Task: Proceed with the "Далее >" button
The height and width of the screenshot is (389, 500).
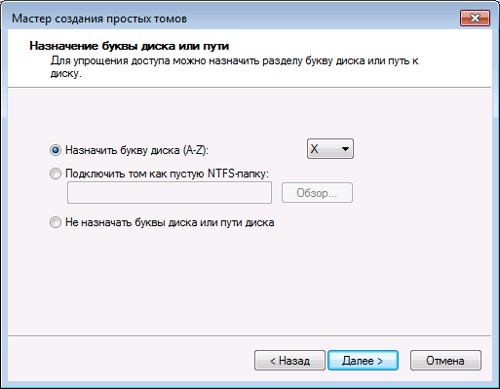Action: point(363,360)
